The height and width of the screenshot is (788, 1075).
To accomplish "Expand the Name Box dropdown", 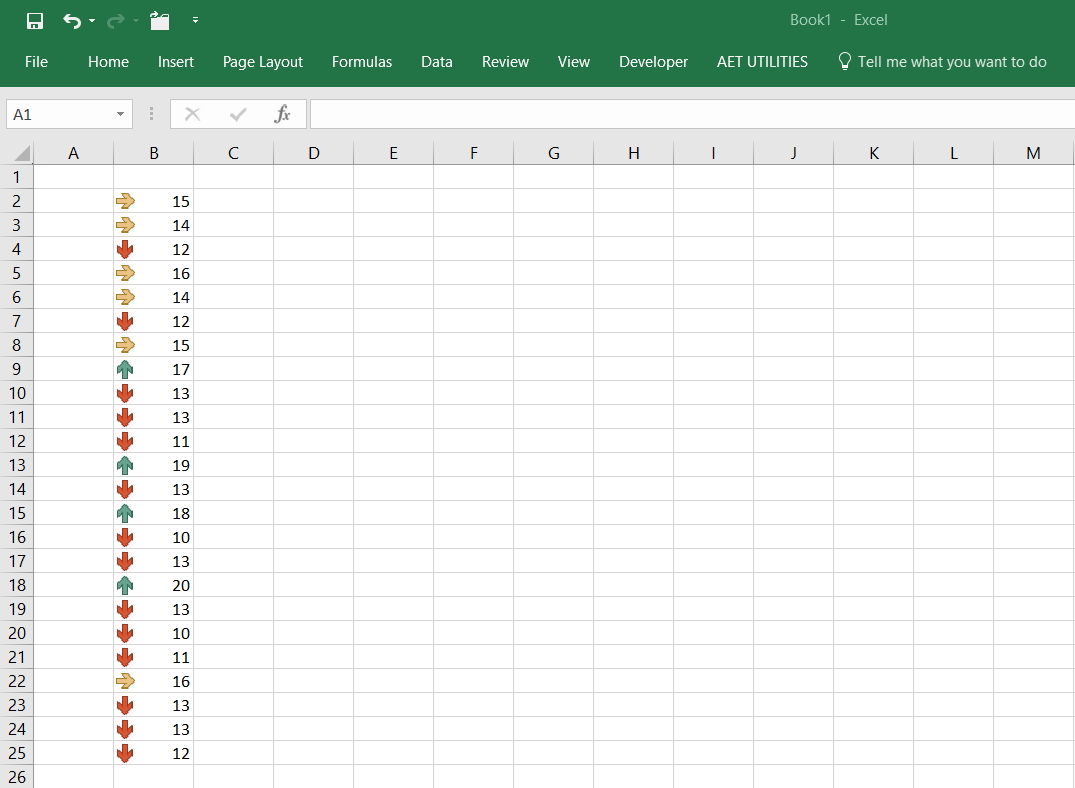I will [x=119, y=114].
